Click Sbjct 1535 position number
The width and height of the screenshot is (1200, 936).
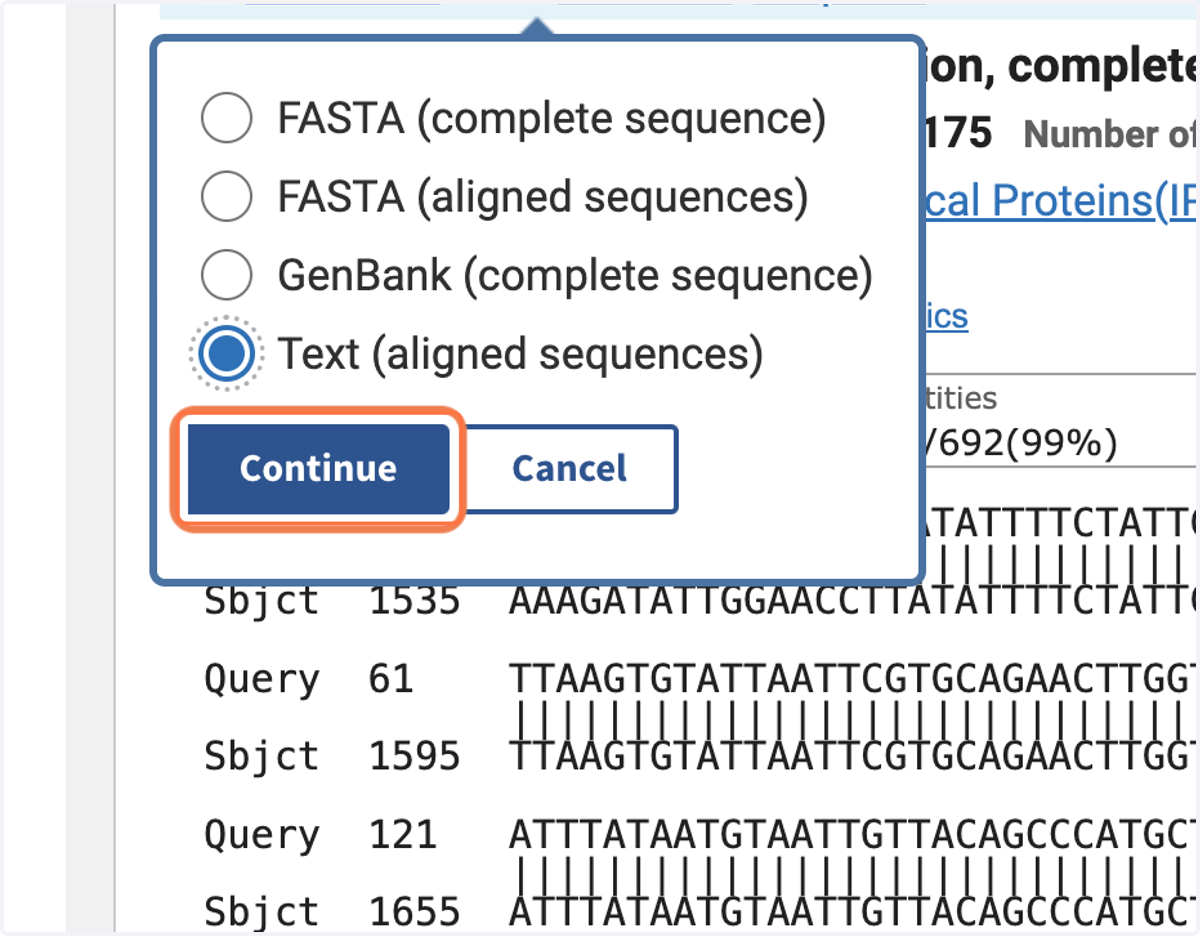(x=415, y=601)
